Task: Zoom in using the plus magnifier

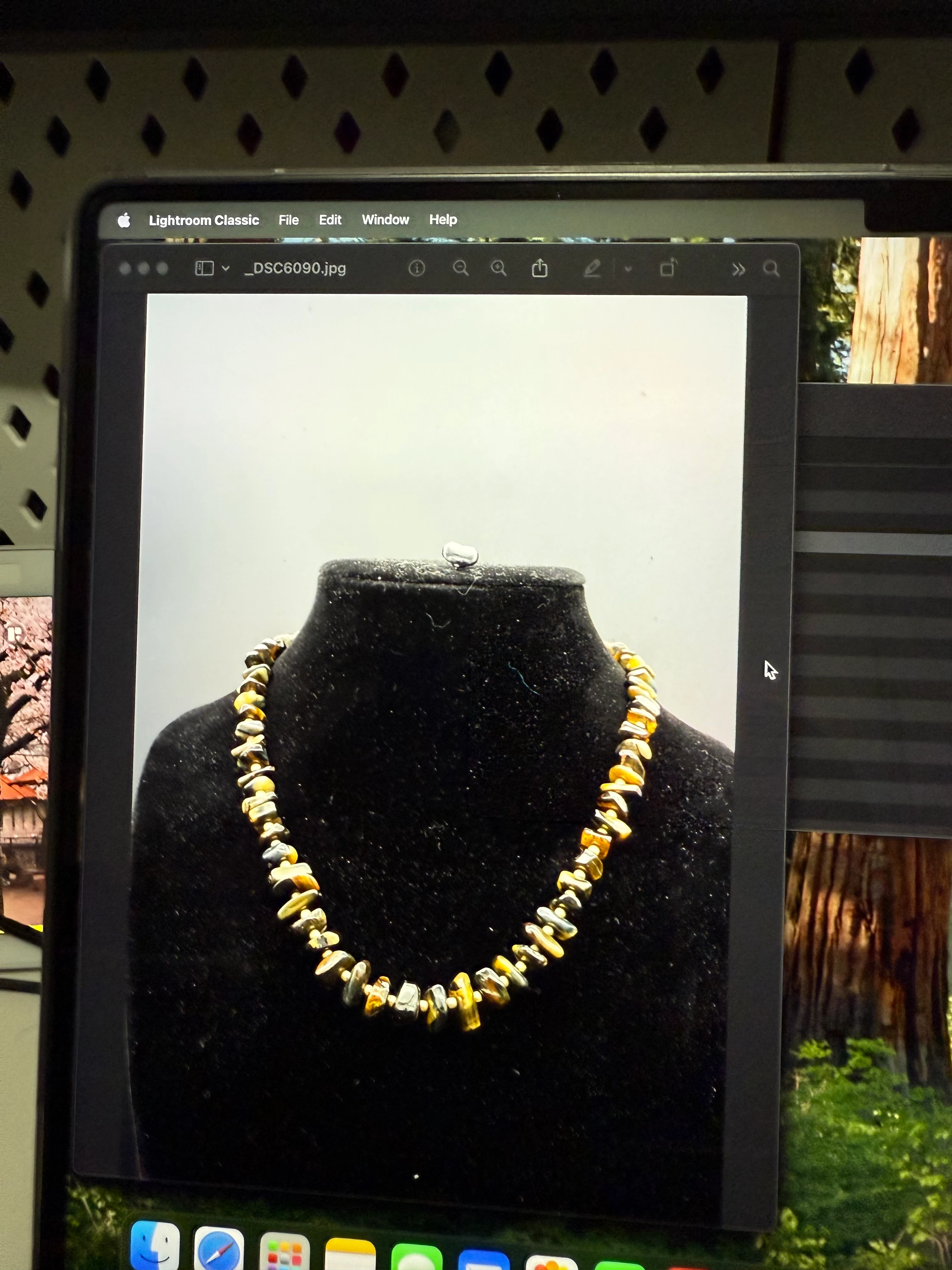Action: tap(499, 268)
